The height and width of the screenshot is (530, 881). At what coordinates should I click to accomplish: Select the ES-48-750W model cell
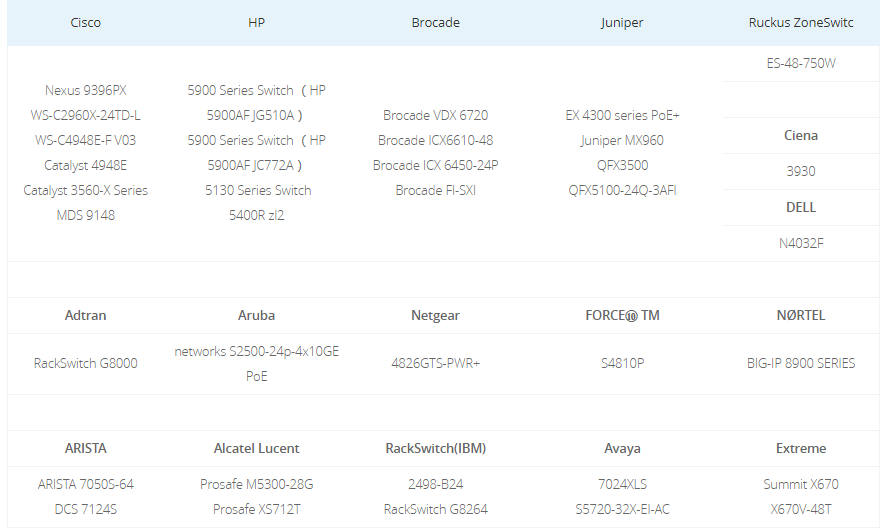click(801, 64)
